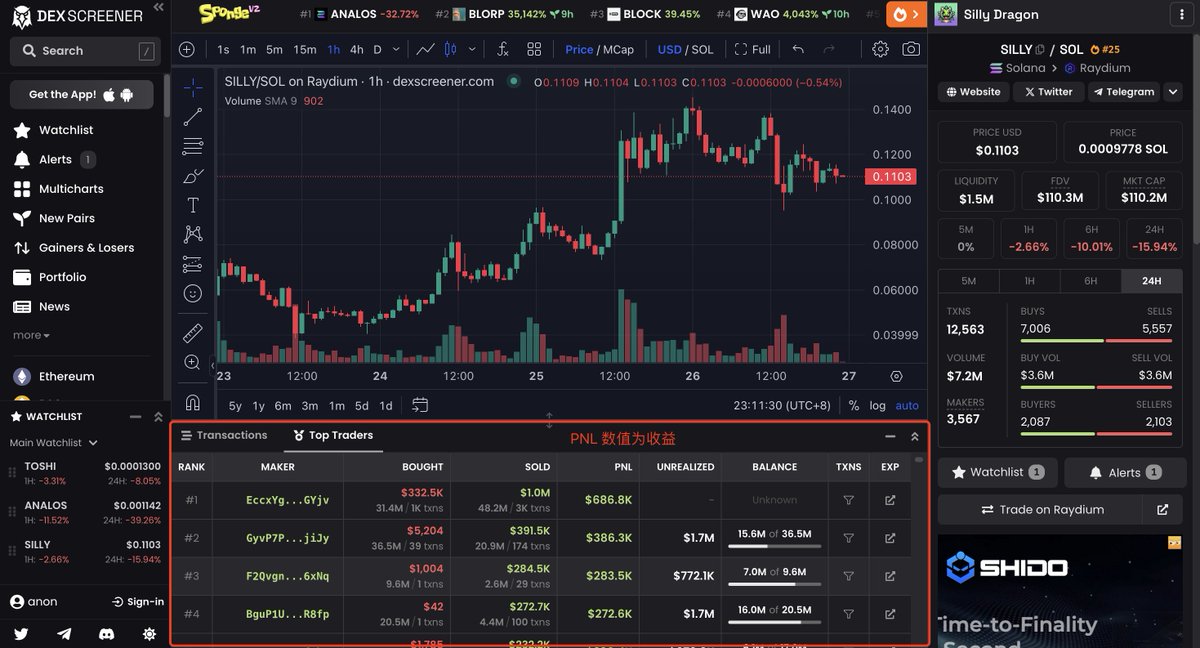Select the ruler measure tool
1200x648 pixels.
point(193,333)
